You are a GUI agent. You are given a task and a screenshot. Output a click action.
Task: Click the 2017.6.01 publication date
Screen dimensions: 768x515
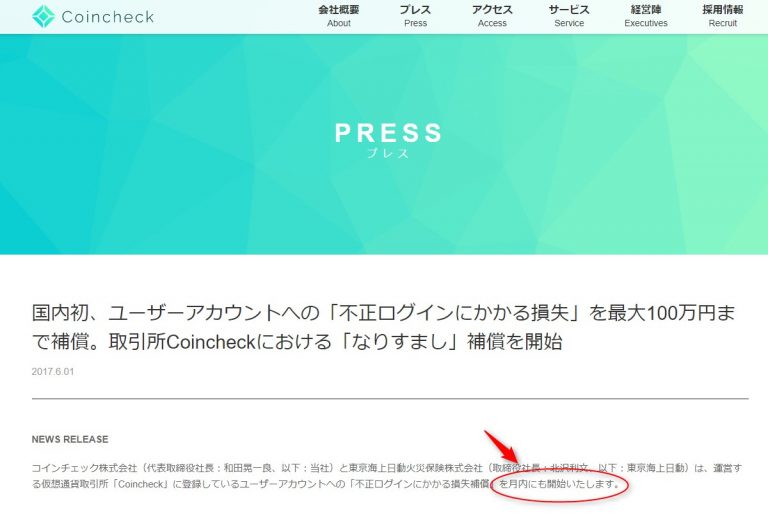[x=53, y=371]
